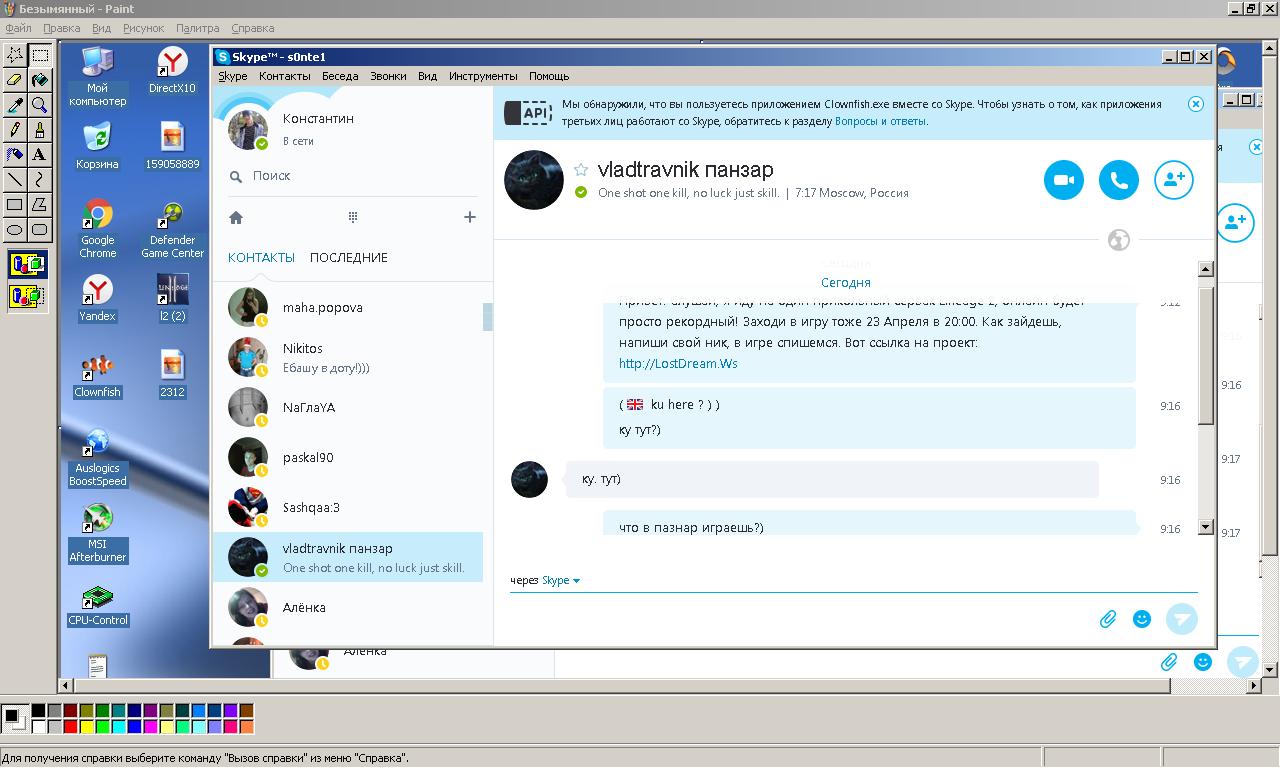
Task: Choose the straight Line tool
Action: (15, 179)
